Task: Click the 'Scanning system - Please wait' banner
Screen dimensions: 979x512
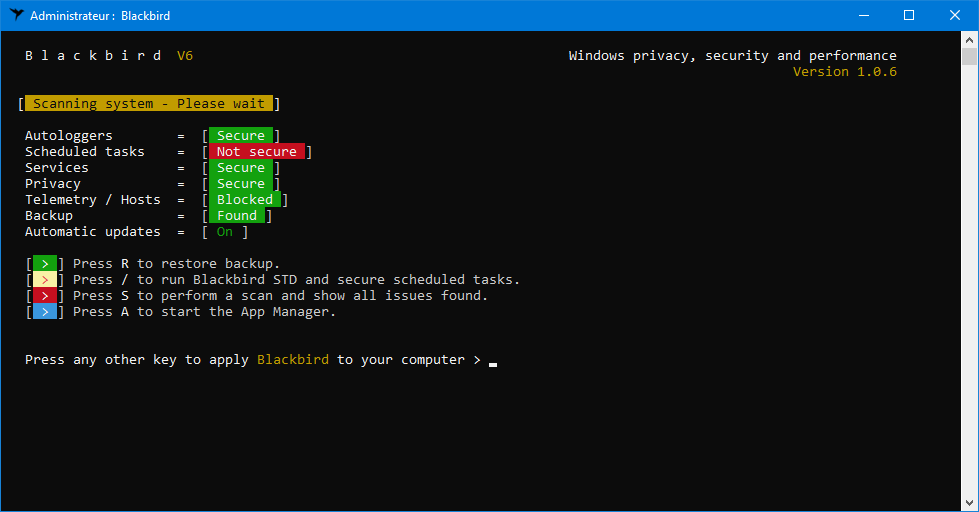Action: 149,104
